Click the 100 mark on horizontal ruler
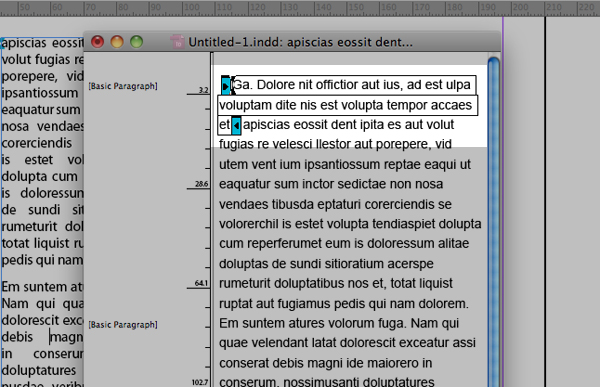 point(191,7)
